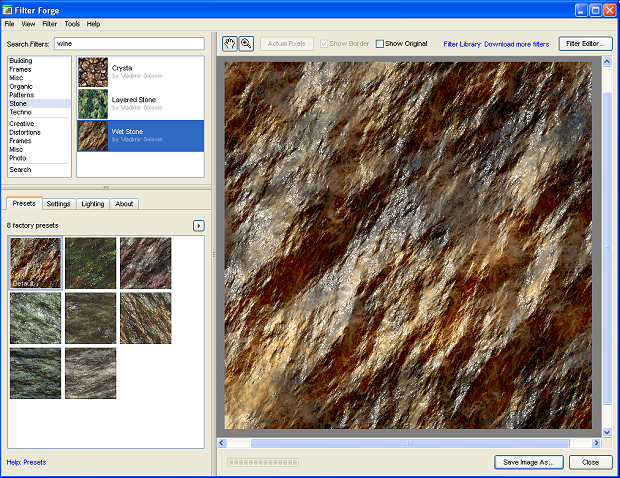Toggle the Show Border checkbox
The height and width of the screenshot is (478, 620).
click(x=324, y=43)
